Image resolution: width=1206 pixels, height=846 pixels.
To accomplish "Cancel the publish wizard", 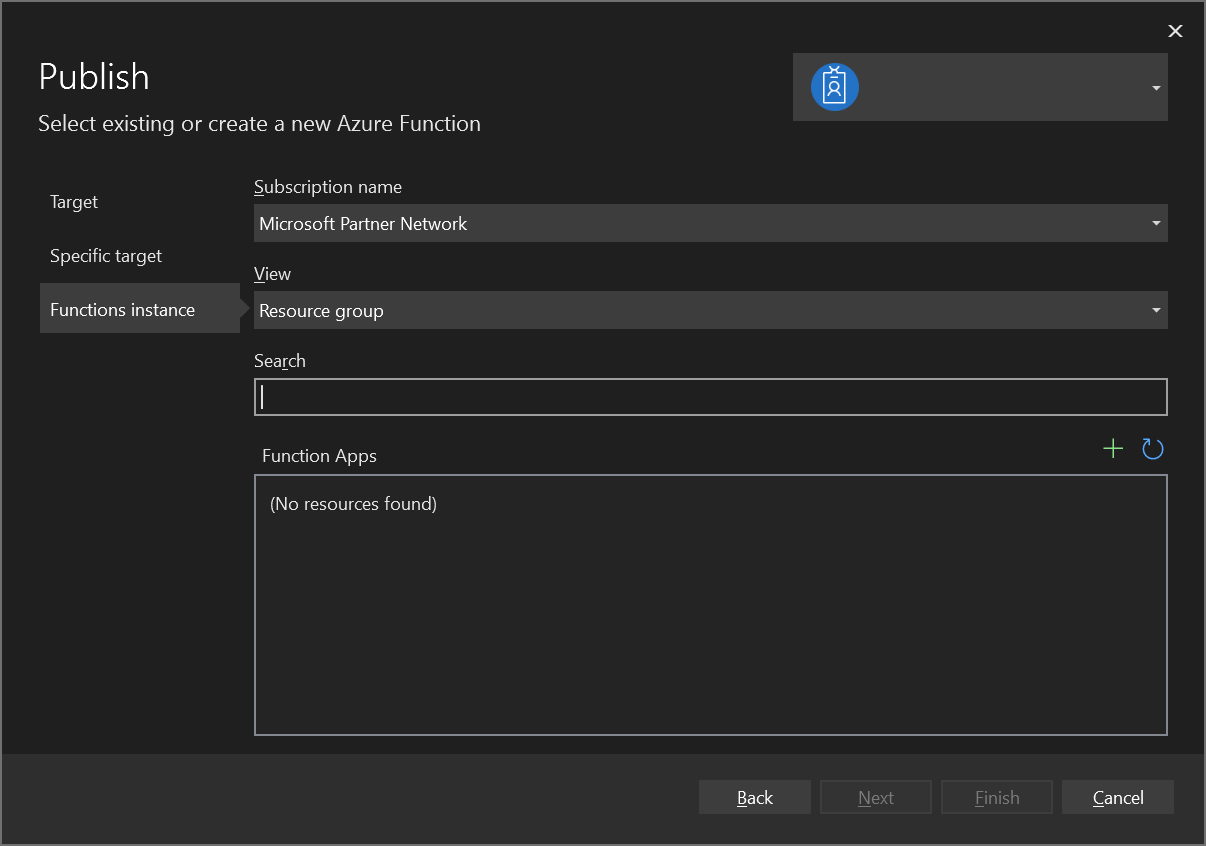I will coord(1117,797).
